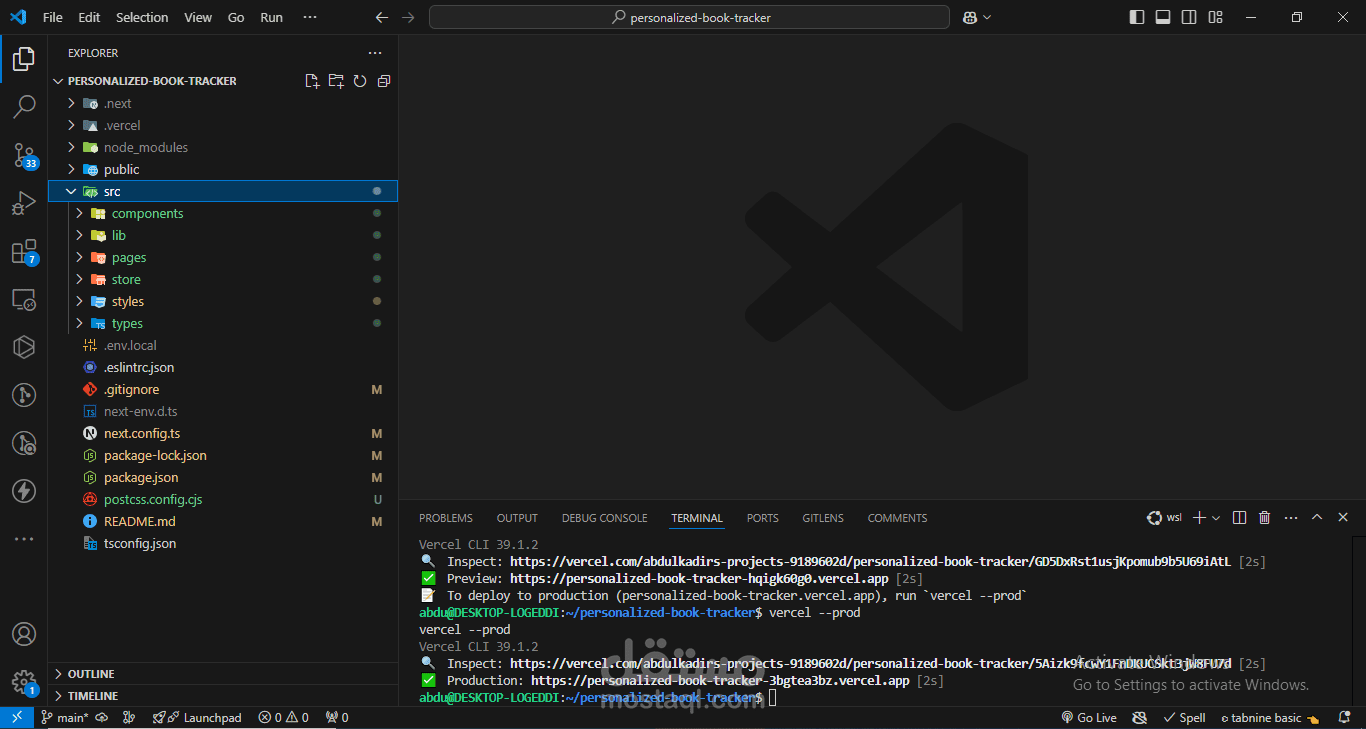Expand the .vercel folder
1366x729 pixels.
[x=223, y=125]
